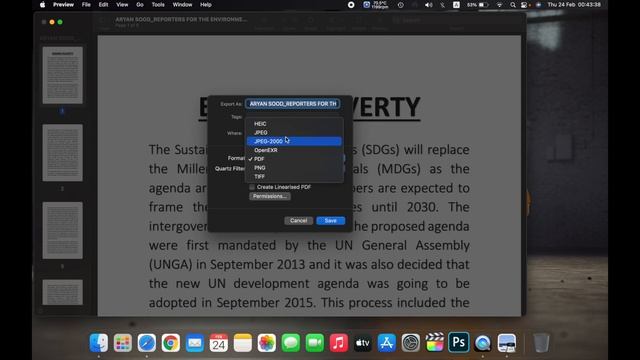Launch Photoshop from the Dock
Screen dimensions: 640x360
coord(458,343)
